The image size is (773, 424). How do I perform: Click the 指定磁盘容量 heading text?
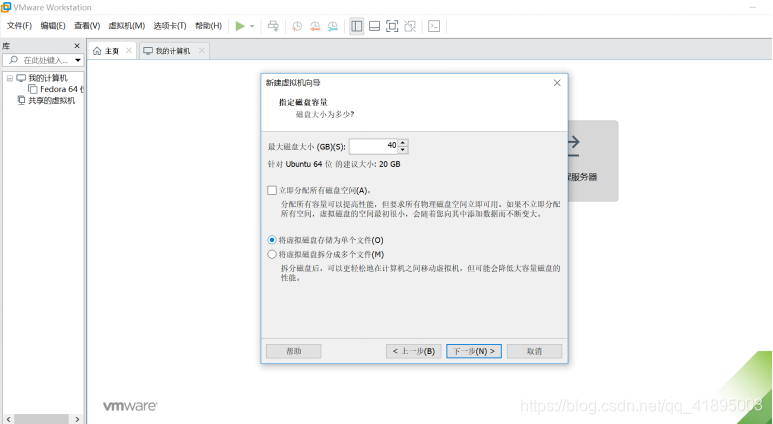click(303, 103)
